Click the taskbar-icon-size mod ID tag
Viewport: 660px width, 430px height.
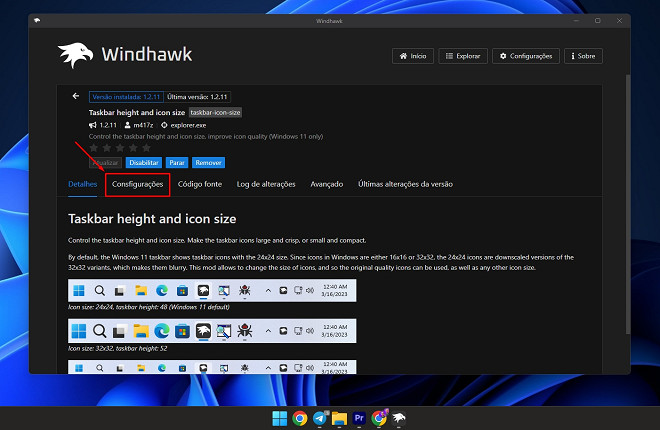click(x=215, y=112)
